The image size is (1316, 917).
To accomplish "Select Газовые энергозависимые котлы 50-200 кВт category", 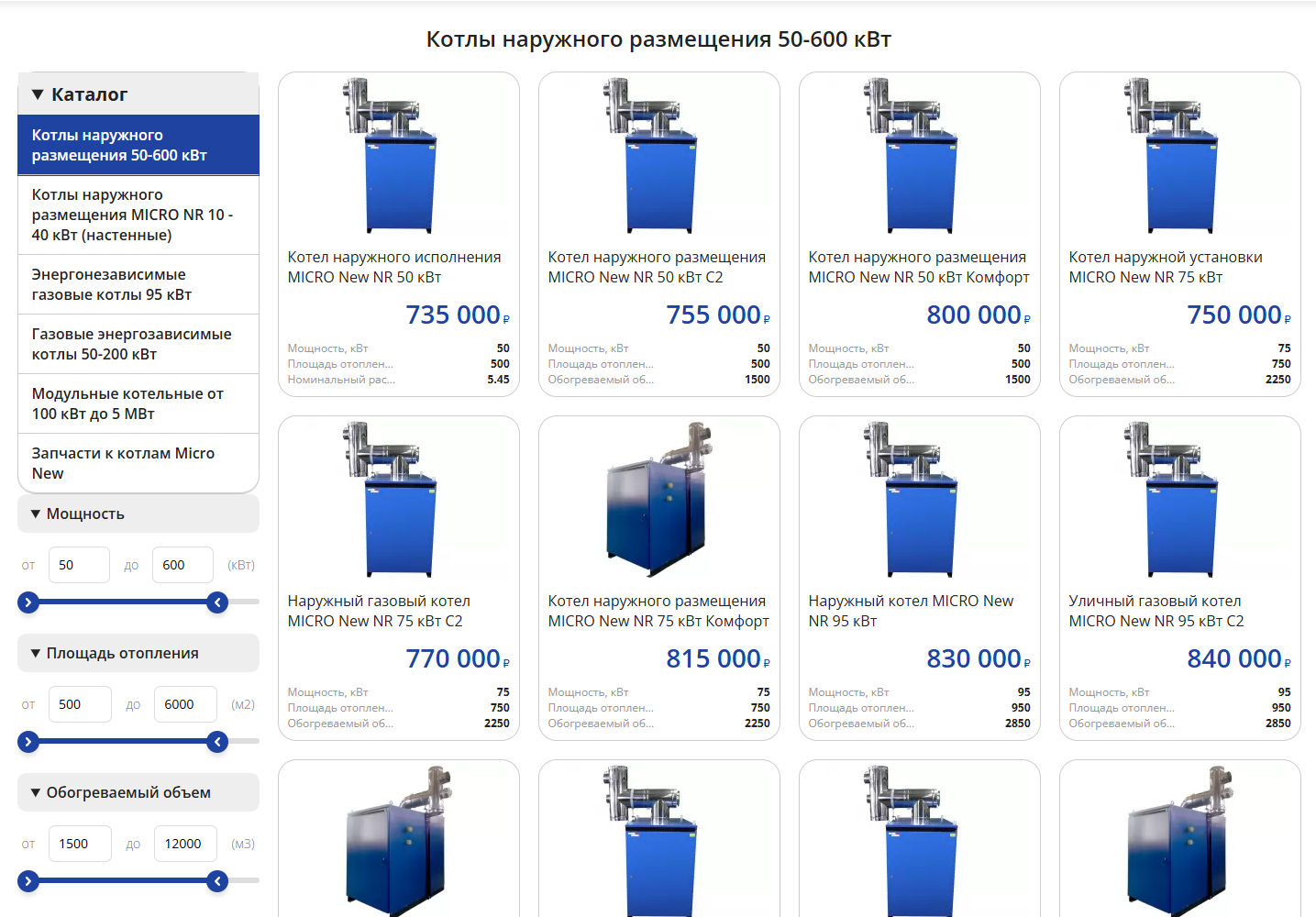I will [x=138, y=344].
